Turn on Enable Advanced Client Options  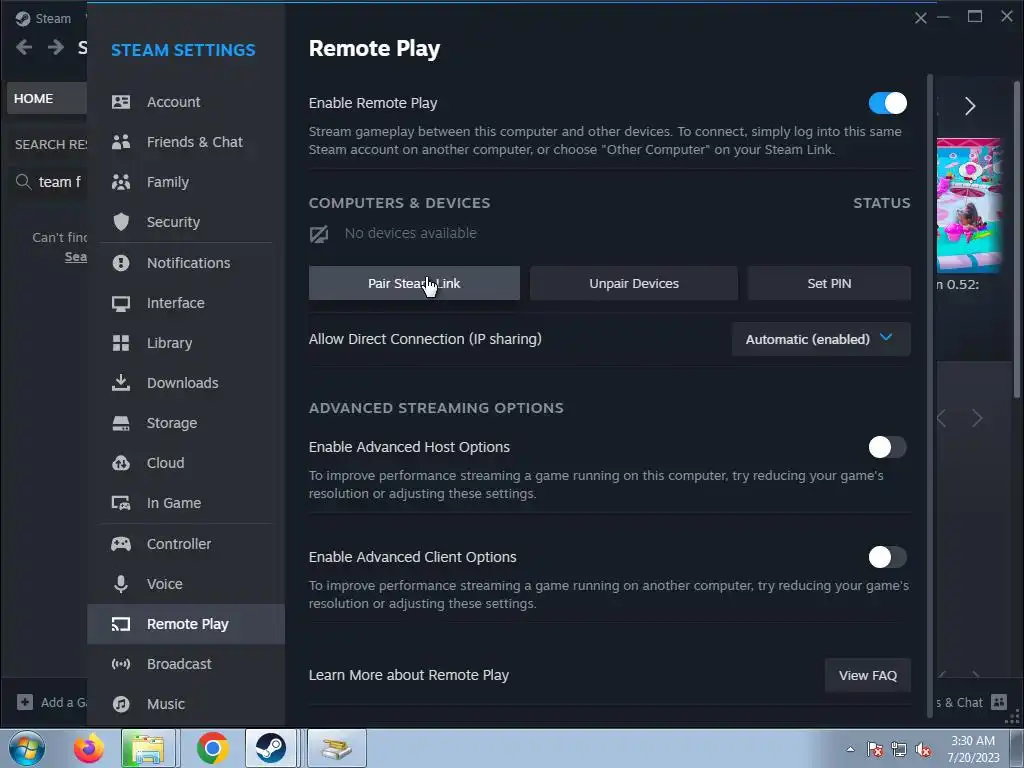pyautogui.click(x=888, y=557)
